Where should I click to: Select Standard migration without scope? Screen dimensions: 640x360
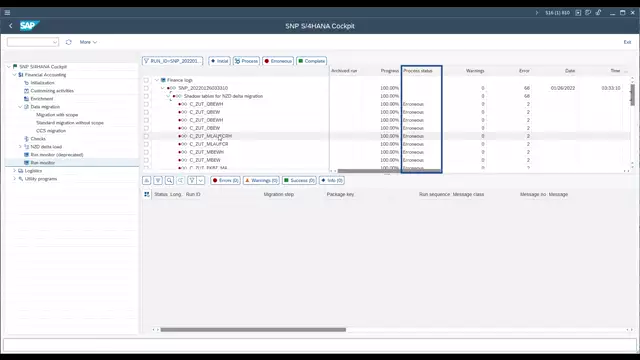pos(70,123)
